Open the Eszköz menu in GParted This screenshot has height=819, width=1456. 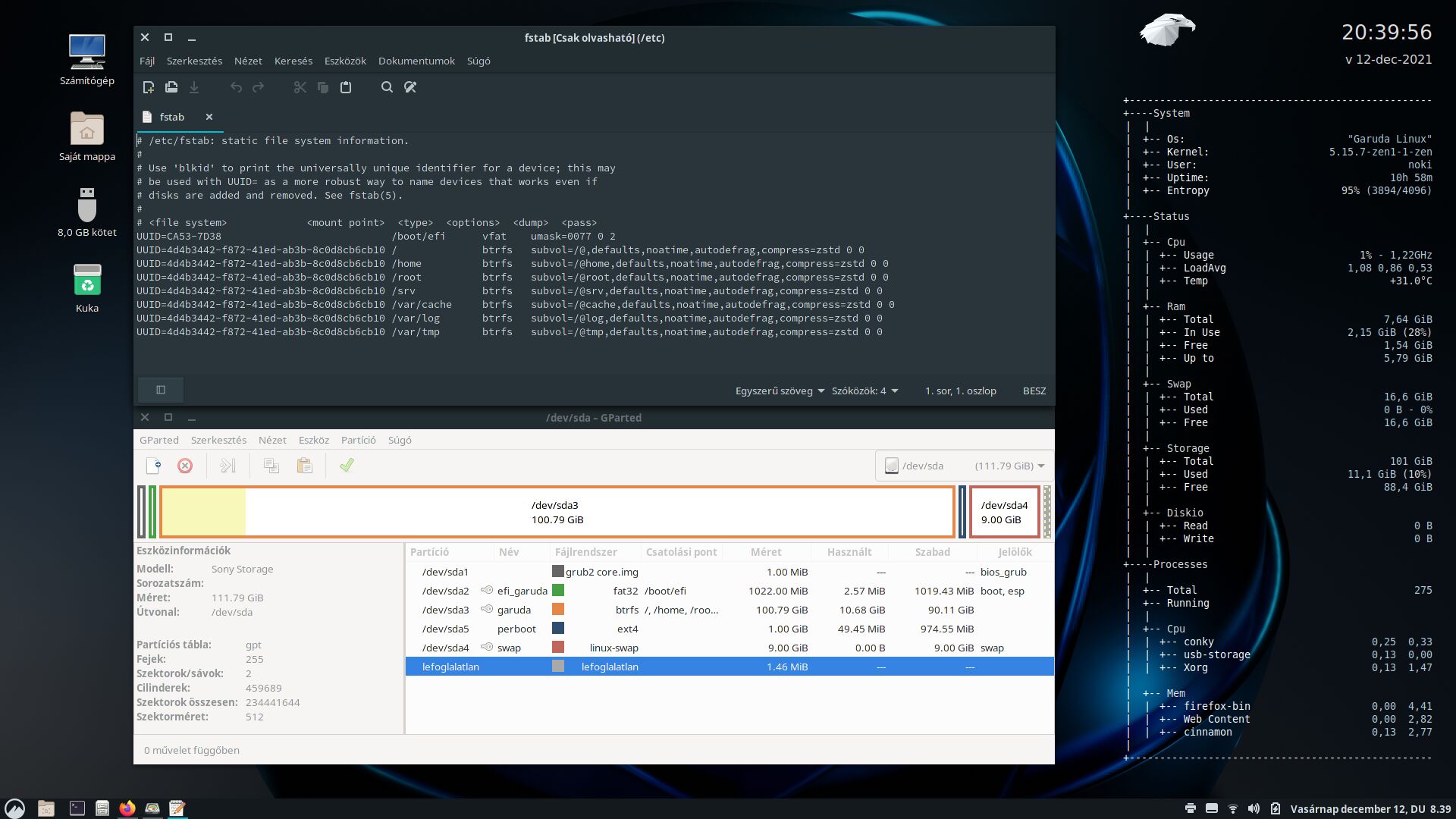(314, 440)
